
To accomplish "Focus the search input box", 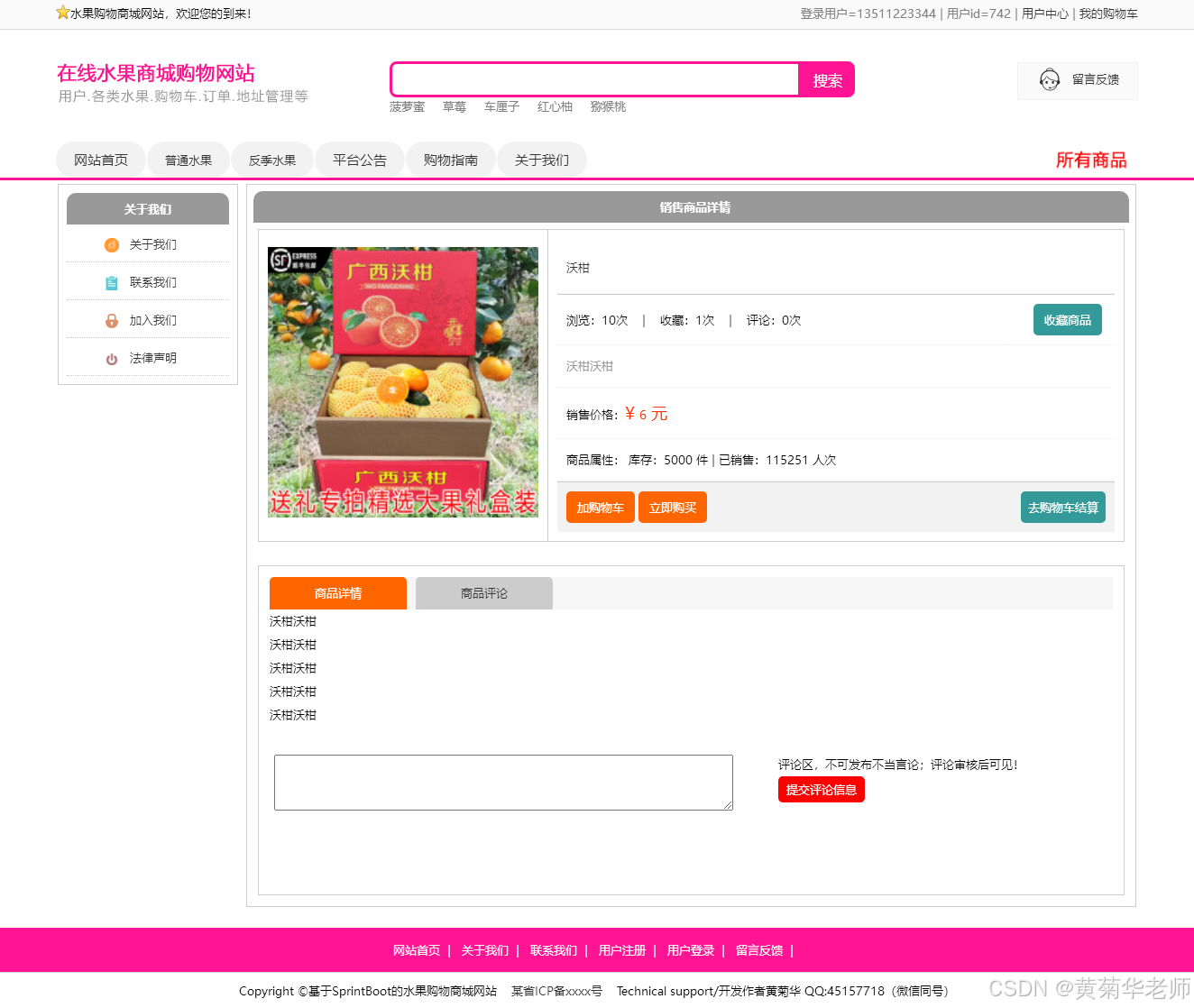I will click(x=595, y=80).
